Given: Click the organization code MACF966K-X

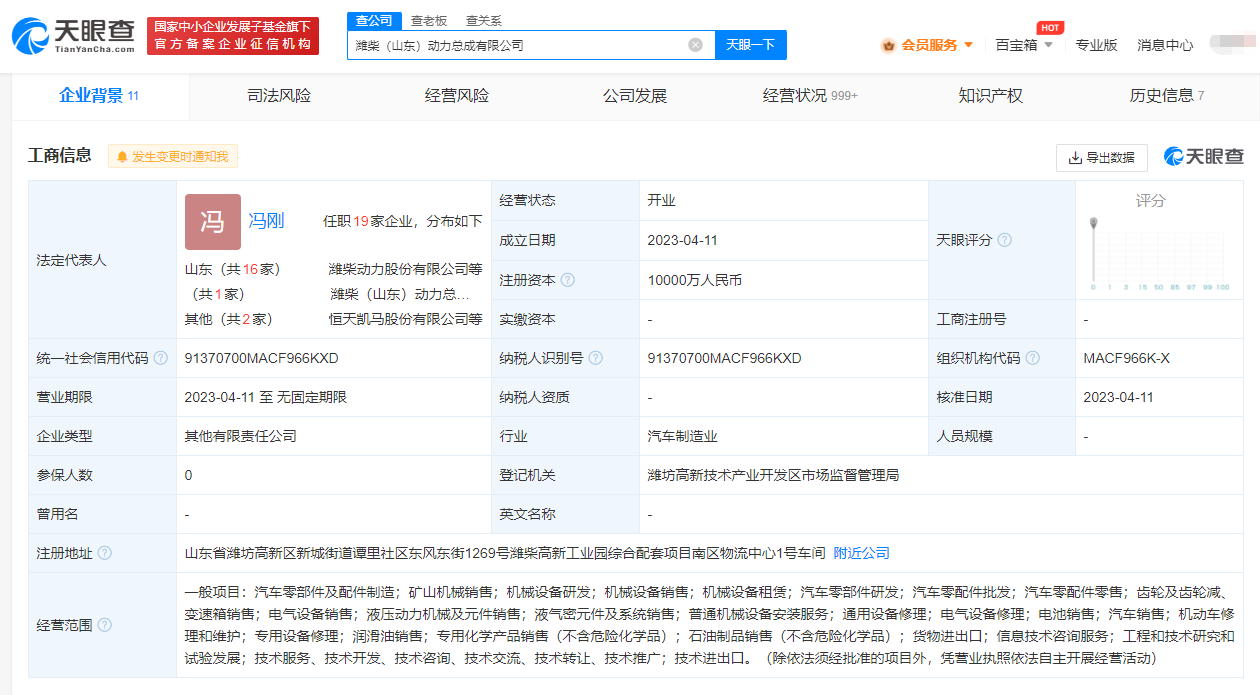Looking at the screenshot, I should (1126, 358).
